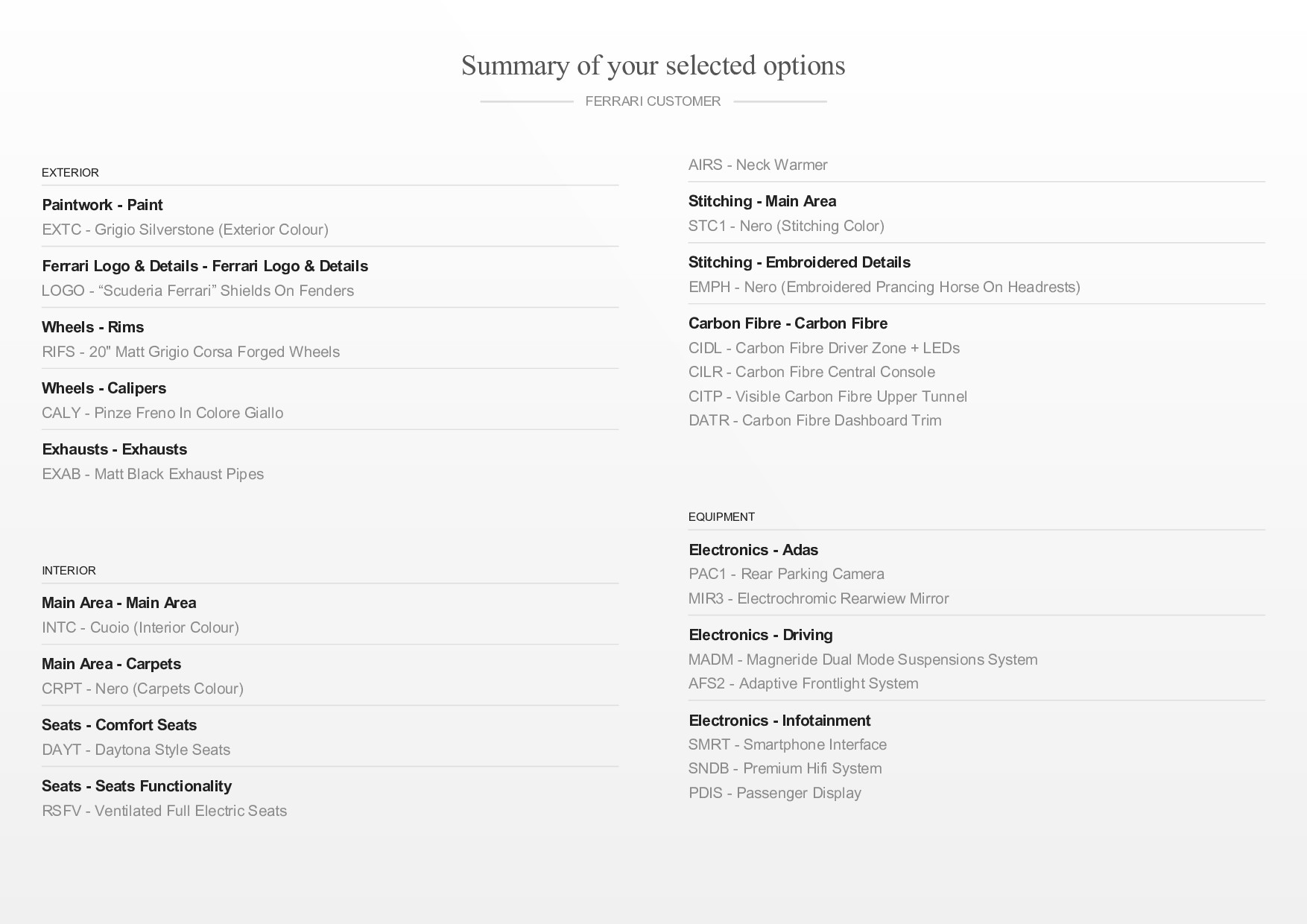Click the RIFS 20" Matt Grigio Corsa wheels entry
Image resolution: width=1307 pixels, height=924 pixels.
click(x=191, y=352)
